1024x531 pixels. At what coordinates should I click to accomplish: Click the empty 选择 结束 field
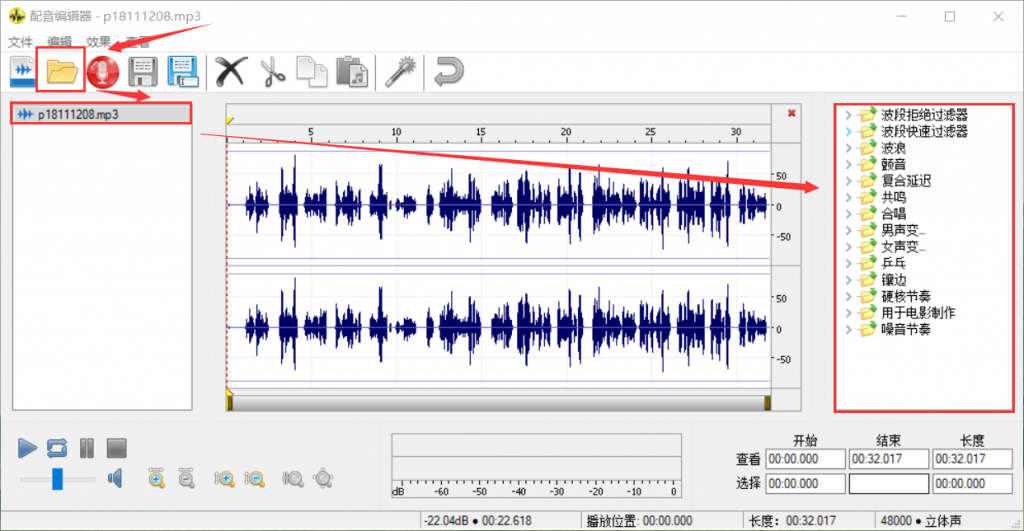tap(889, 484)
